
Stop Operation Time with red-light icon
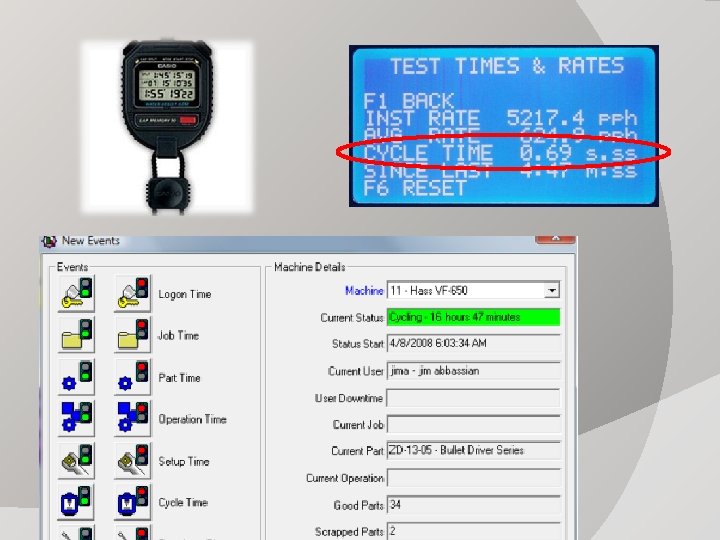coord(132,418)
